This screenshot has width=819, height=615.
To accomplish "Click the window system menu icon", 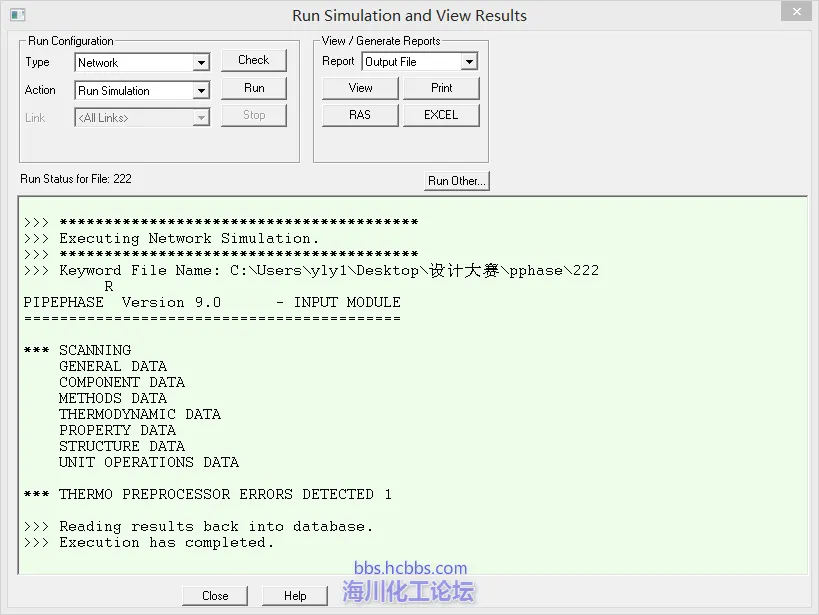I will click(17, 15).
